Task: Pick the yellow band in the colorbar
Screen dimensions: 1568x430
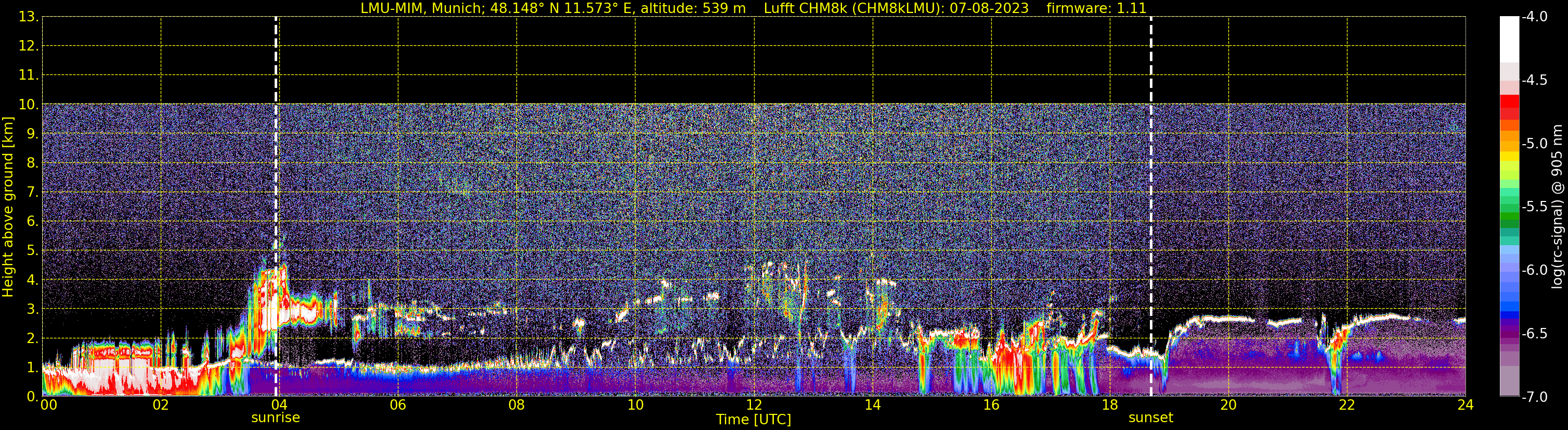Action: point(1510,156)
